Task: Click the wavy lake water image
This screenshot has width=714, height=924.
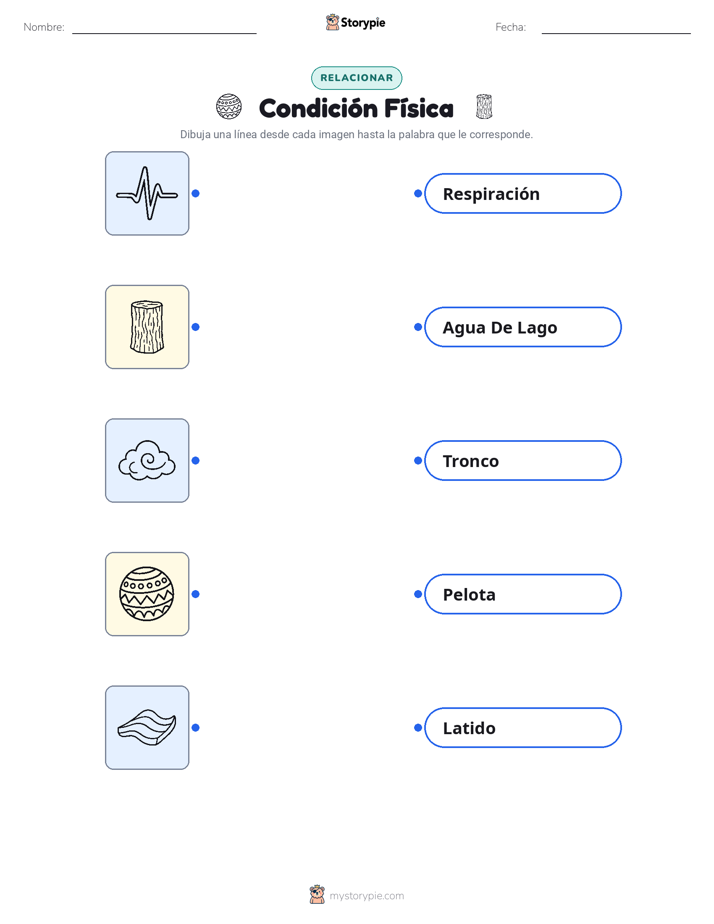Action: [x=147, y=727]
